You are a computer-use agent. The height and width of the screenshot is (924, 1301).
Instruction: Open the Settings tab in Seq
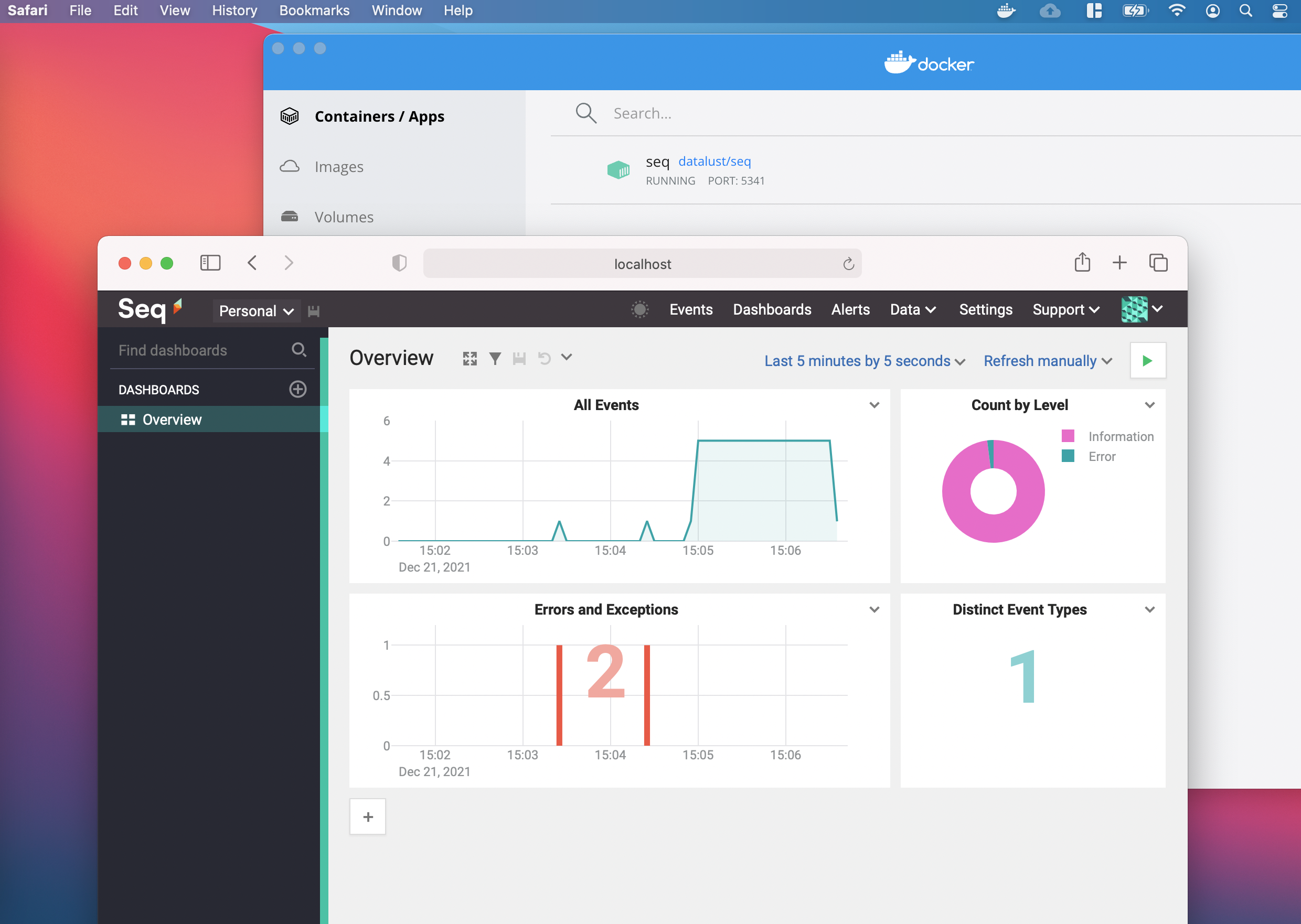[986, 309]
